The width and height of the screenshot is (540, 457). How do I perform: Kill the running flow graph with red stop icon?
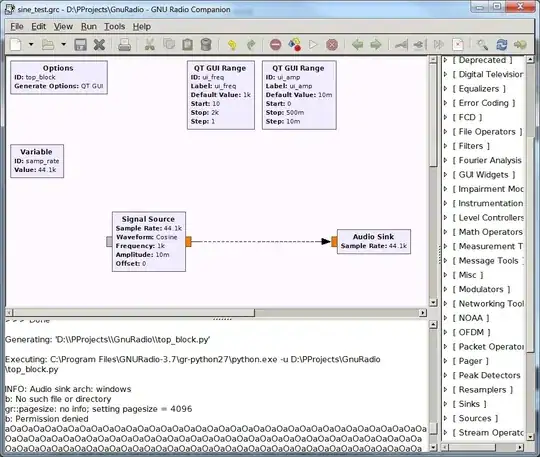[x=332, y=45]
